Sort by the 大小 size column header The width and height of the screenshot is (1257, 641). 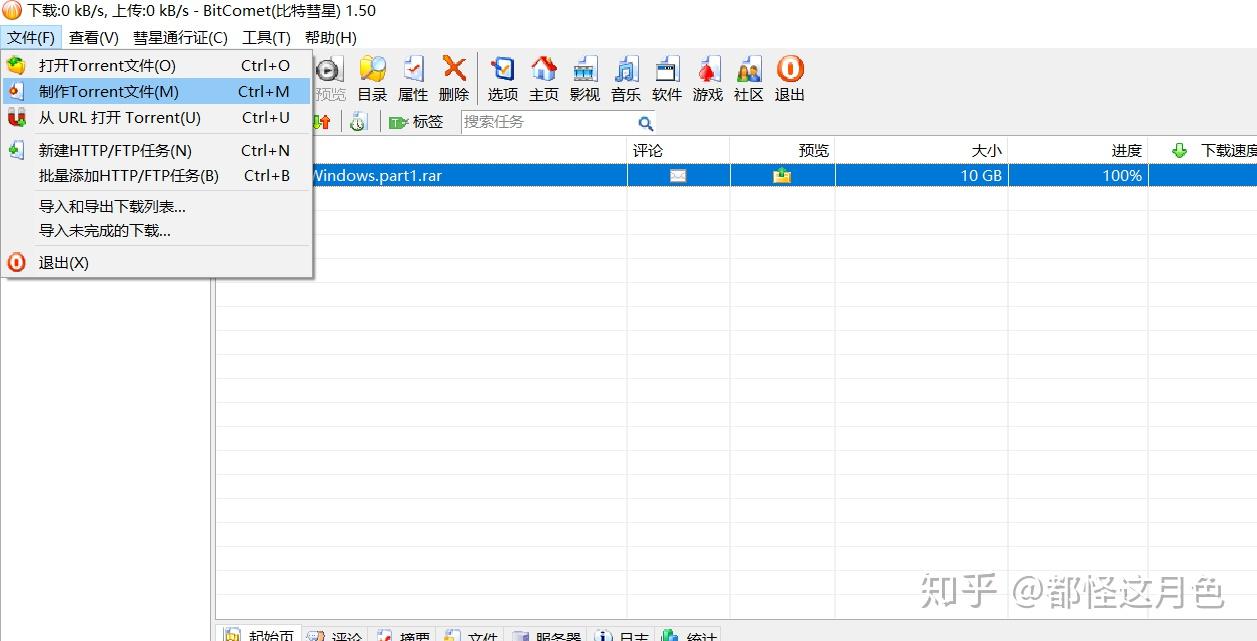[x=921, y=151]
